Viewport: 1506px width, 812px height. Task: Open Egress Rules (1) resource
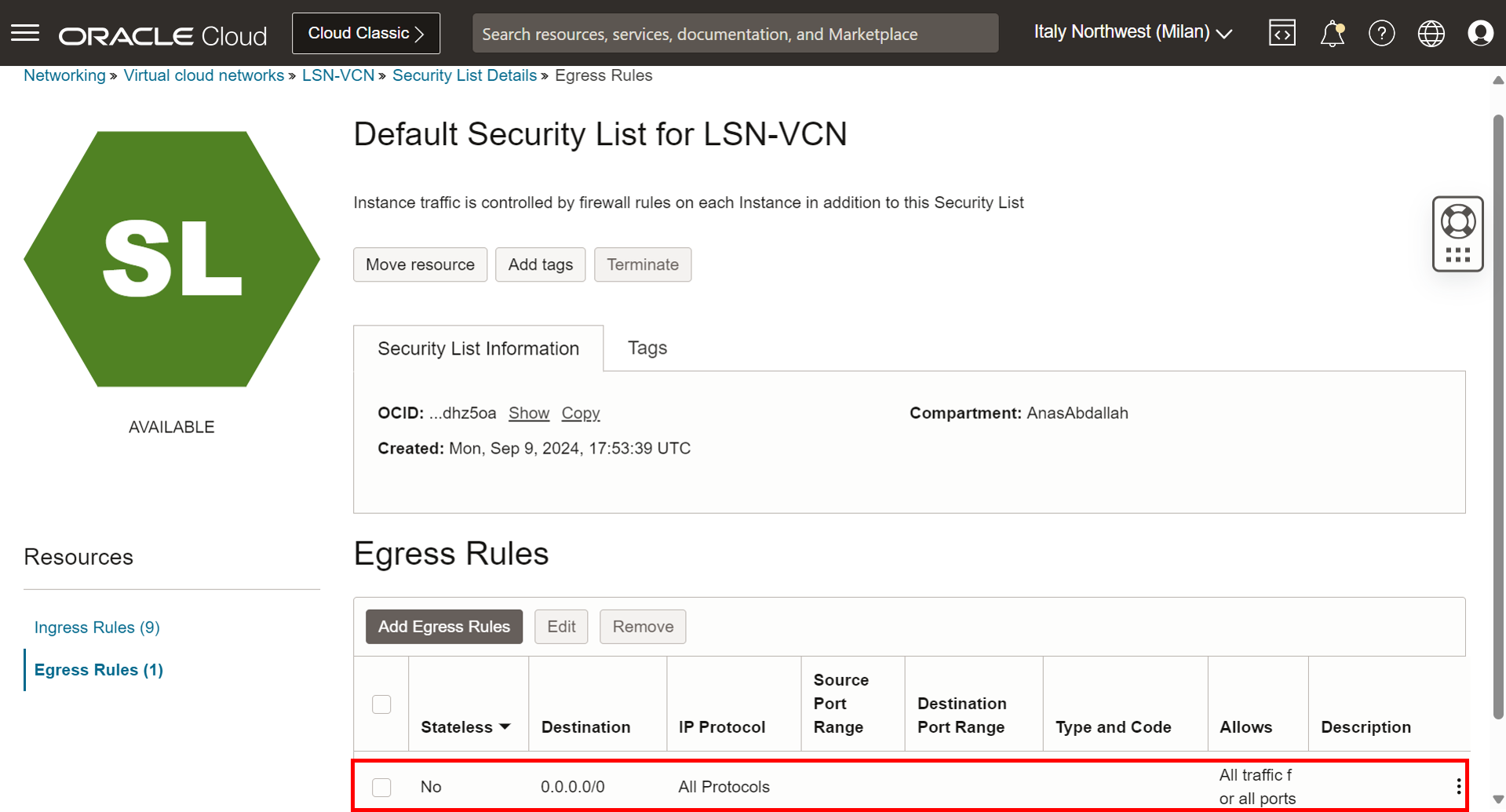99,670
